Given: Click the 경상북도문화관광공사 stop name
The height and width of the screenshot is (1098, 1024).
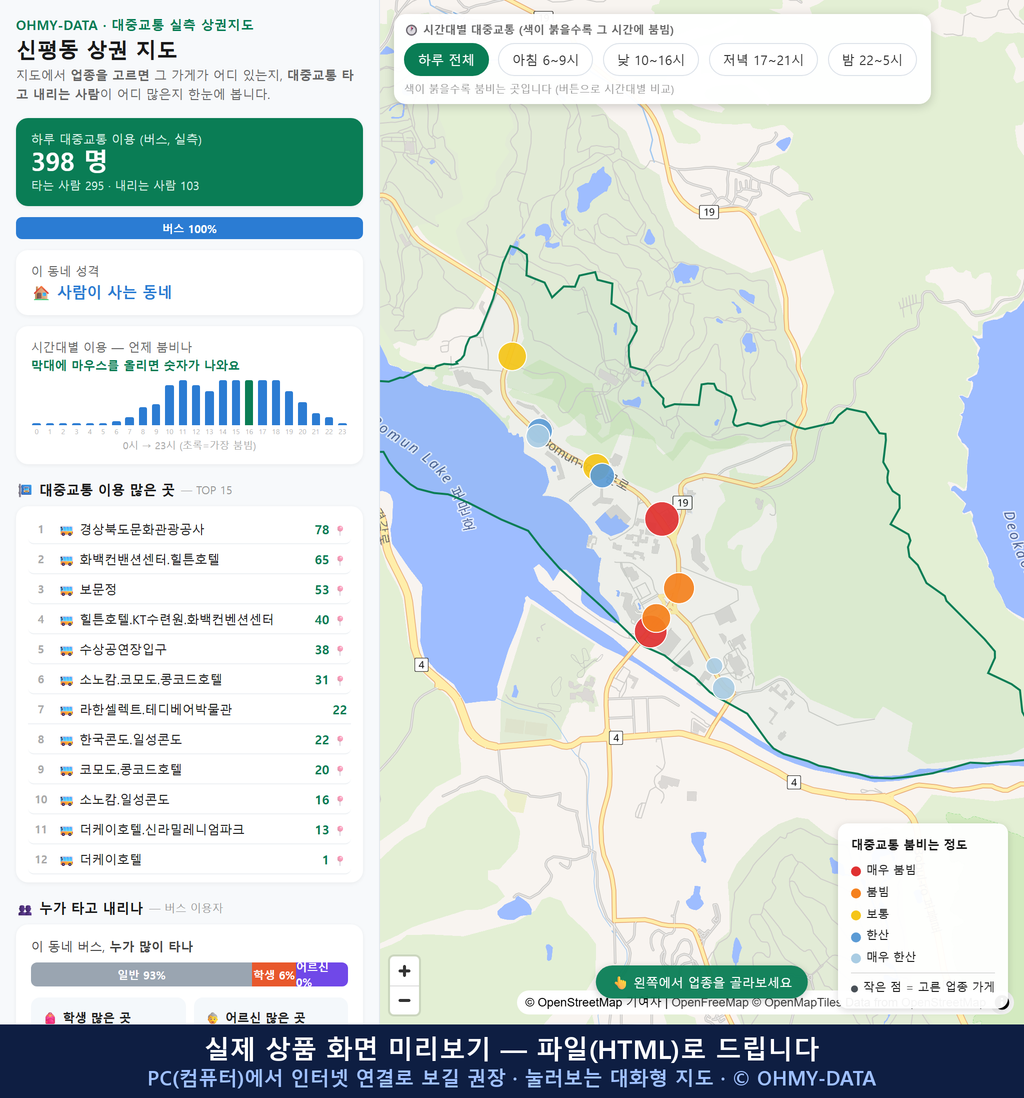Looking at the screenshot, I should click(142, 530).
